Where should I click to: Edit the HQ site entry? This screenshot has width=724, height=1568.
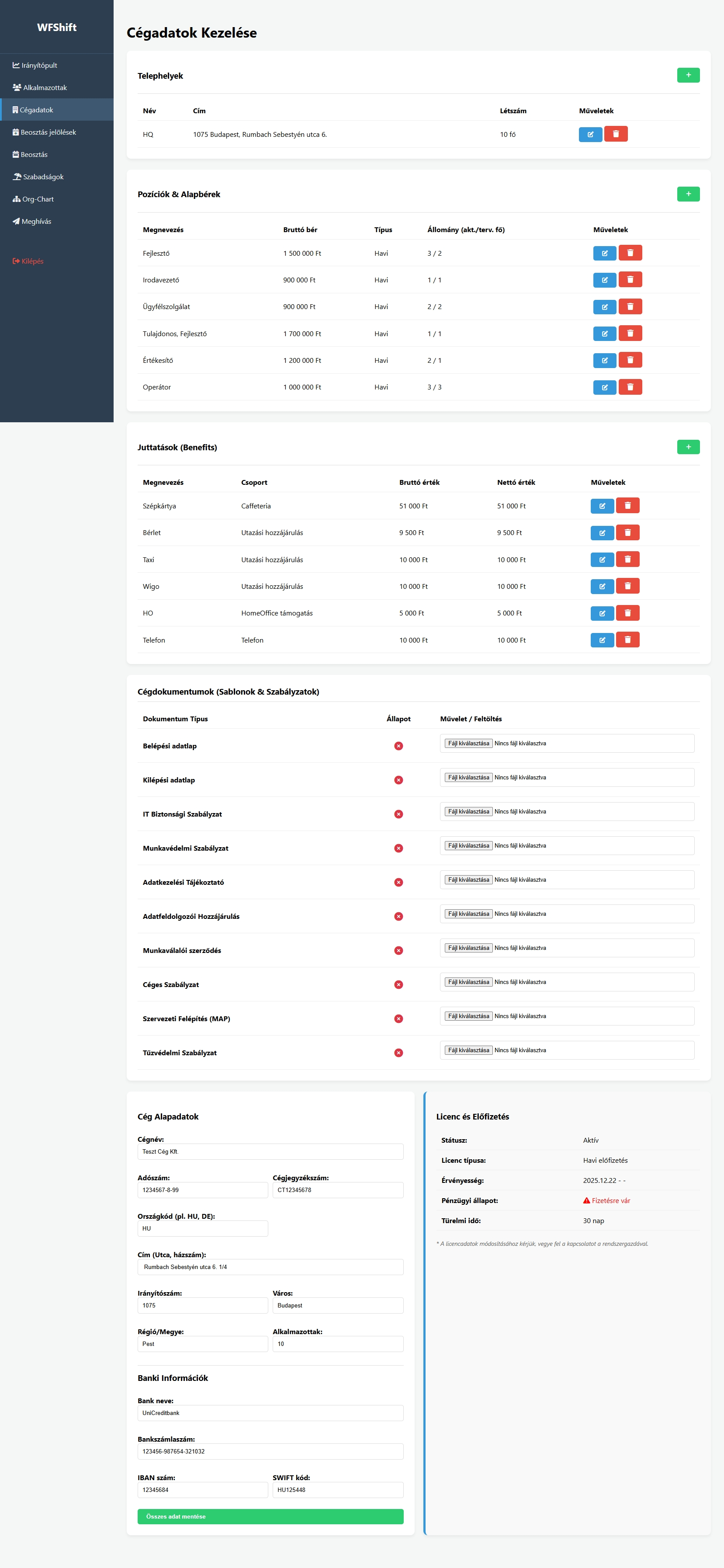pos(589,135)
